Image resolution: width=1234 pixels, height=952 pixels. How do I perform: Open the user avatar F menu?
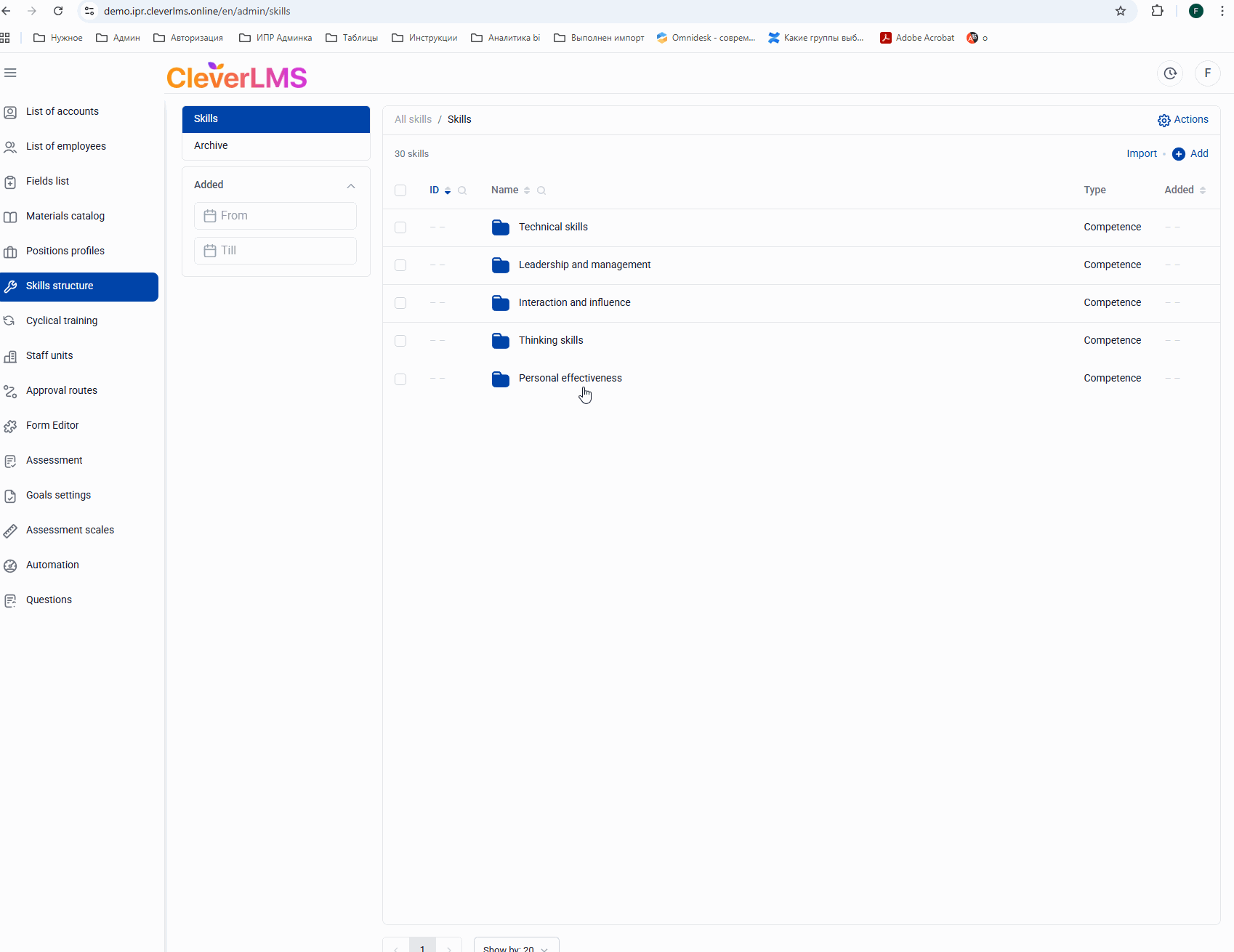point(1208,73)
